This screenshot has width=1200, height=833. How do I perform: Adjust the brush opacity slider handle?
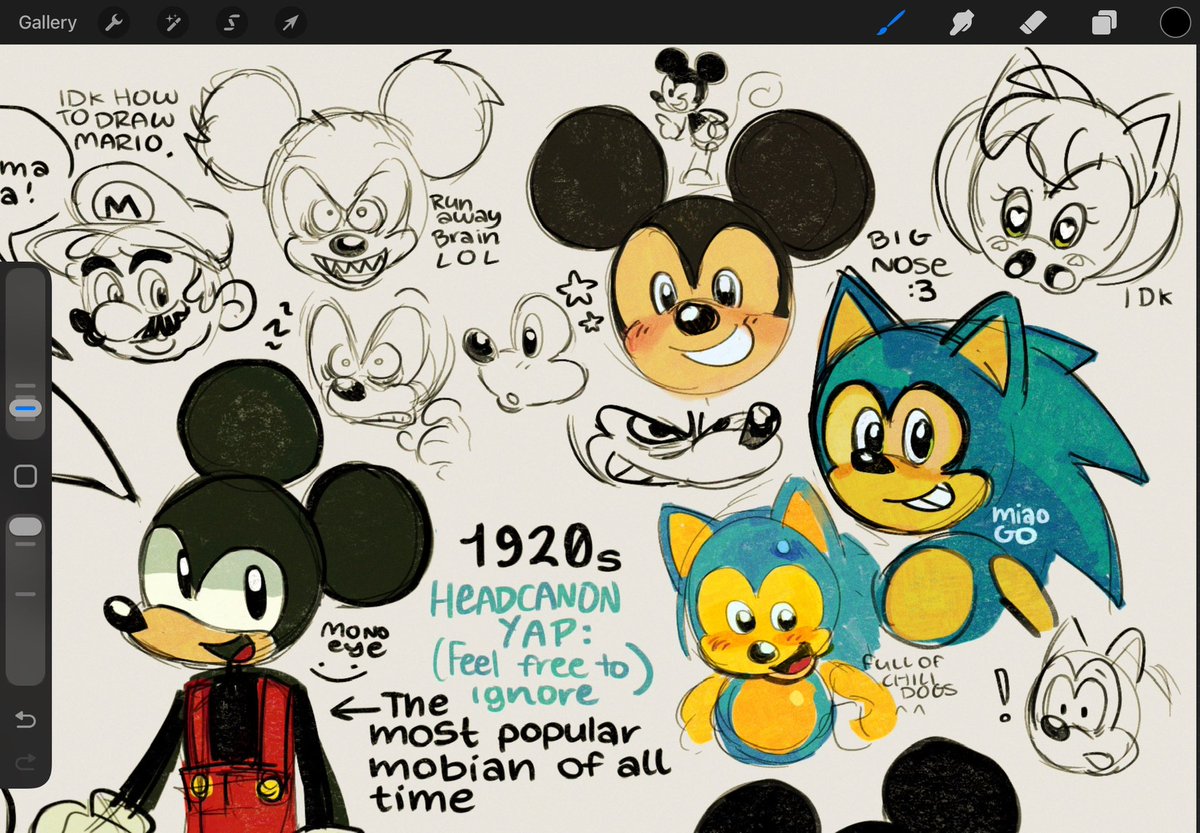pyautogui.click(x=26, y=527)
